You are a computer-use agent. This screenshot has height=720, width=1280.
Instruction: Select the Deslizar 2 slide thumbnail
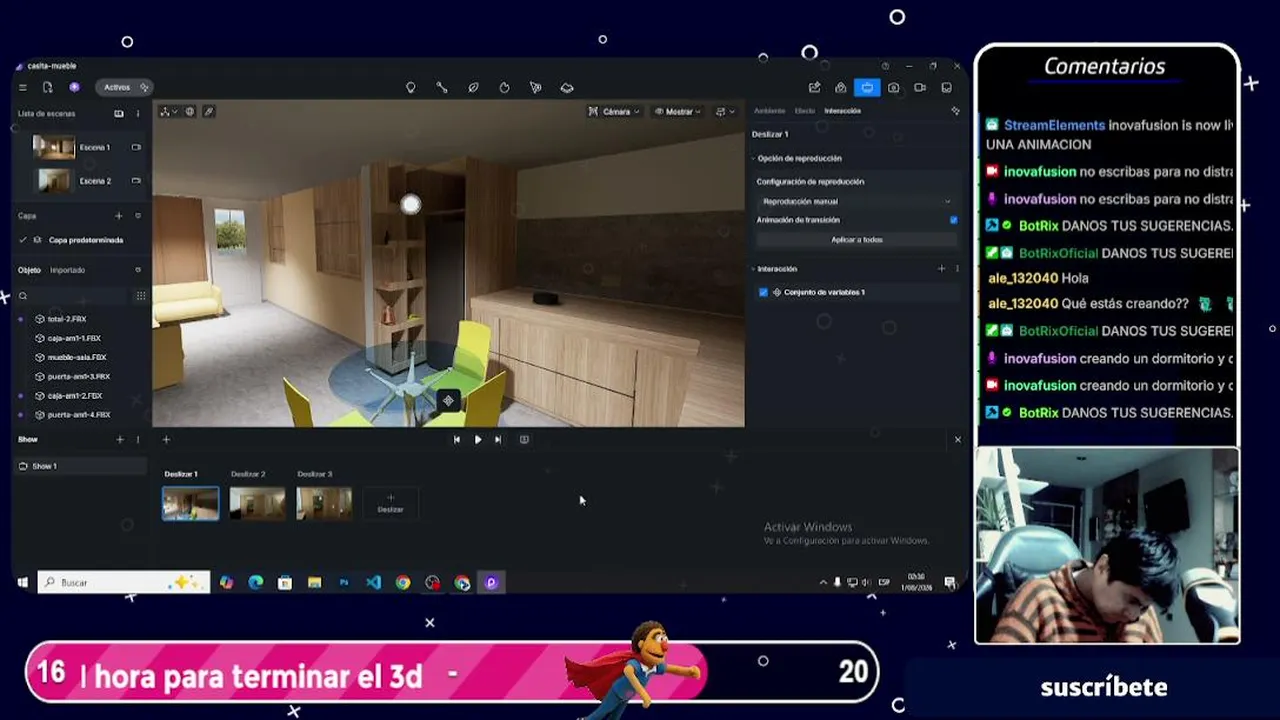[257, 503]
